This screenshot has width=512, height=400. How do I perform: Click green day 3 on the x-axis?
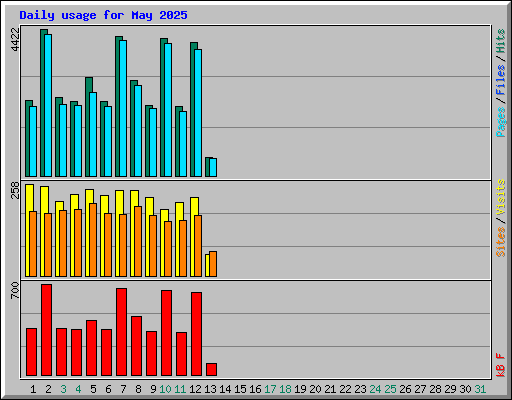click(x=63, y=389)
